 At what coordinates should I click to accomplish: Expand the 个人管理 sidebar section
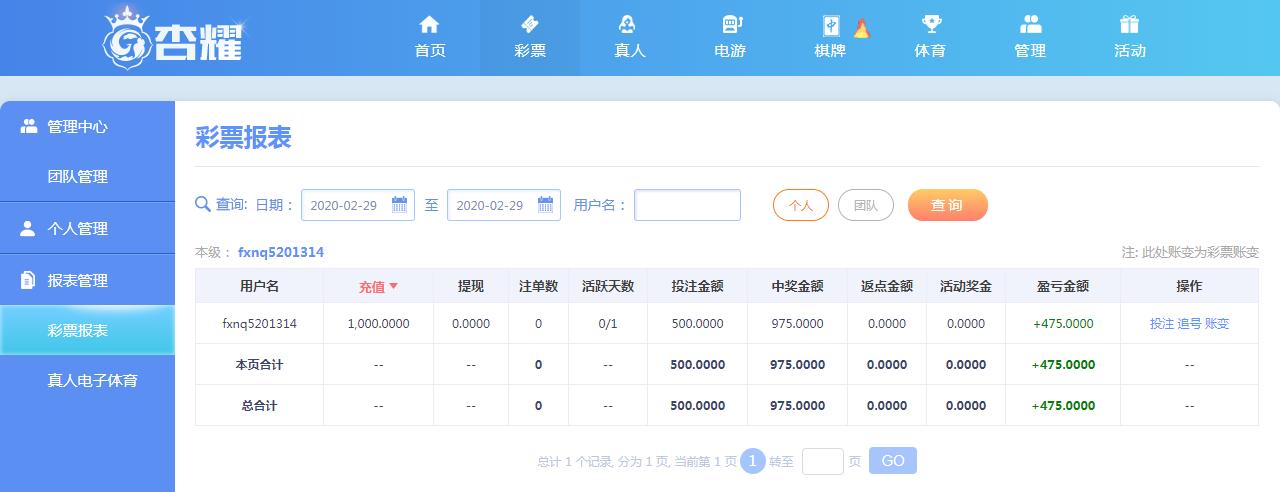pyautogui.click(x=77, y=229)
